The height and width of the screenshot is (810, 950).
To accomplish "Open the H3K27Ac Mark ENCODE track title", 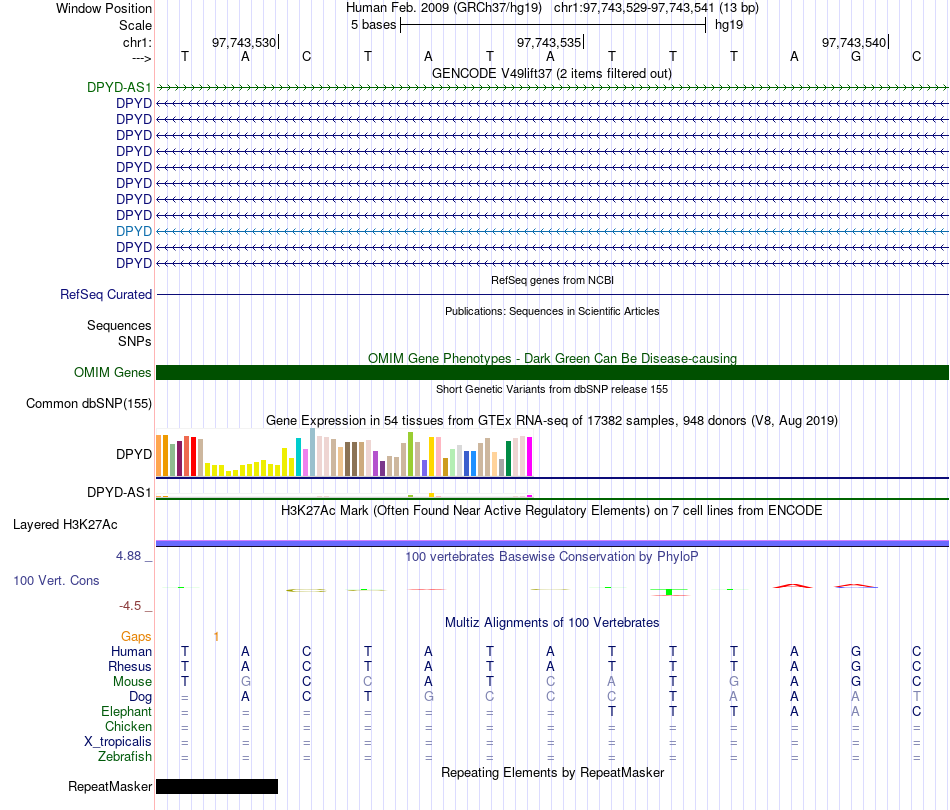I will click(x=552, y=511).
